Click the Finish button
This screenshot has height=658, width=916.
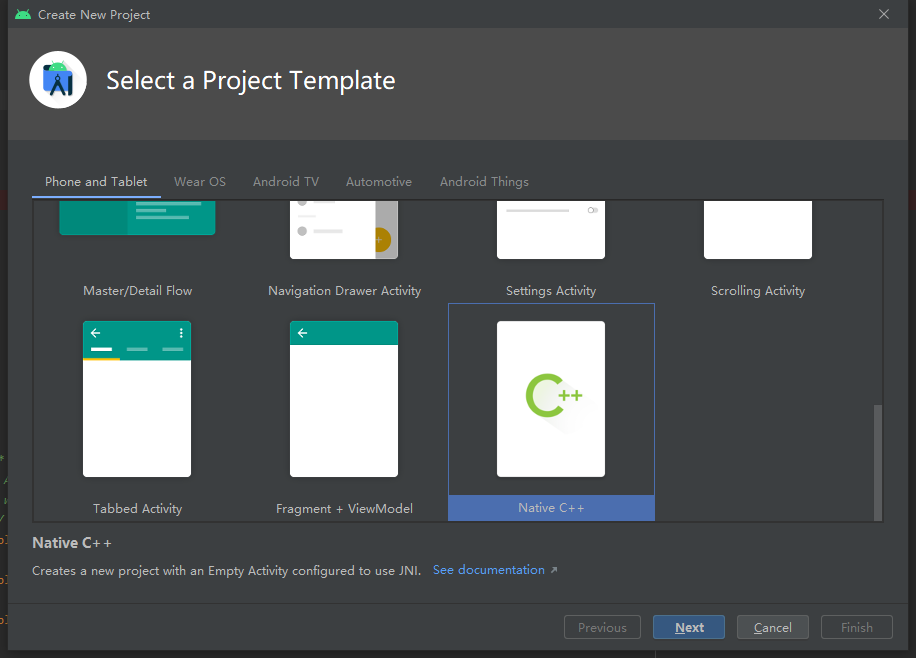(x=856, y=627)
